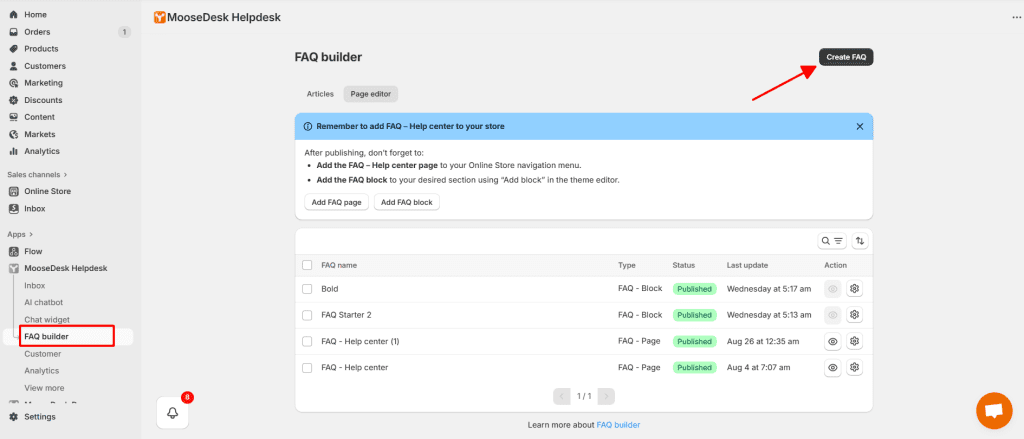Open Chat widget in MooseDesk submenu

(47, 319)
